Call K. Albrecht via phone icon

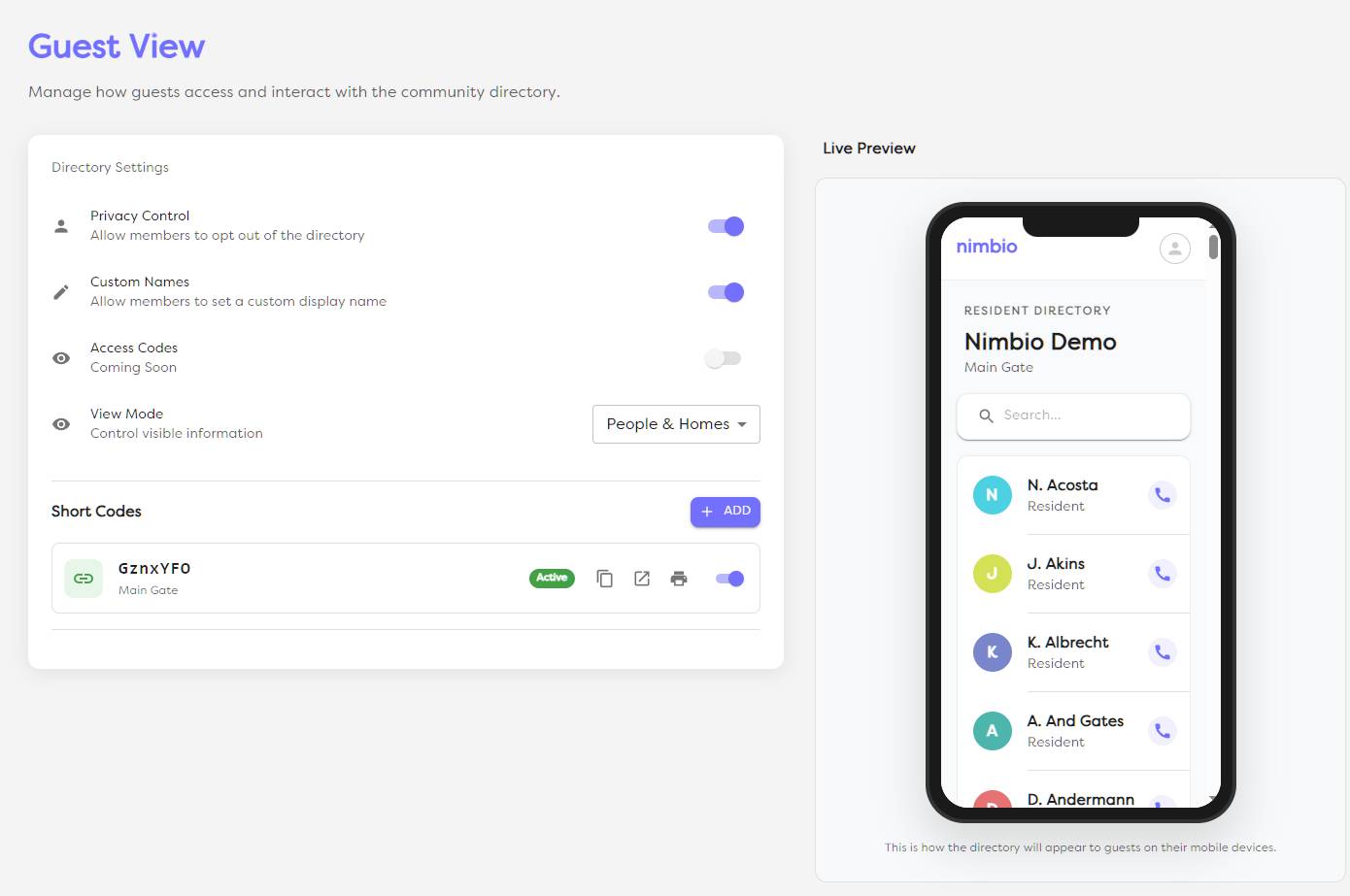[x=1163, y=652]
